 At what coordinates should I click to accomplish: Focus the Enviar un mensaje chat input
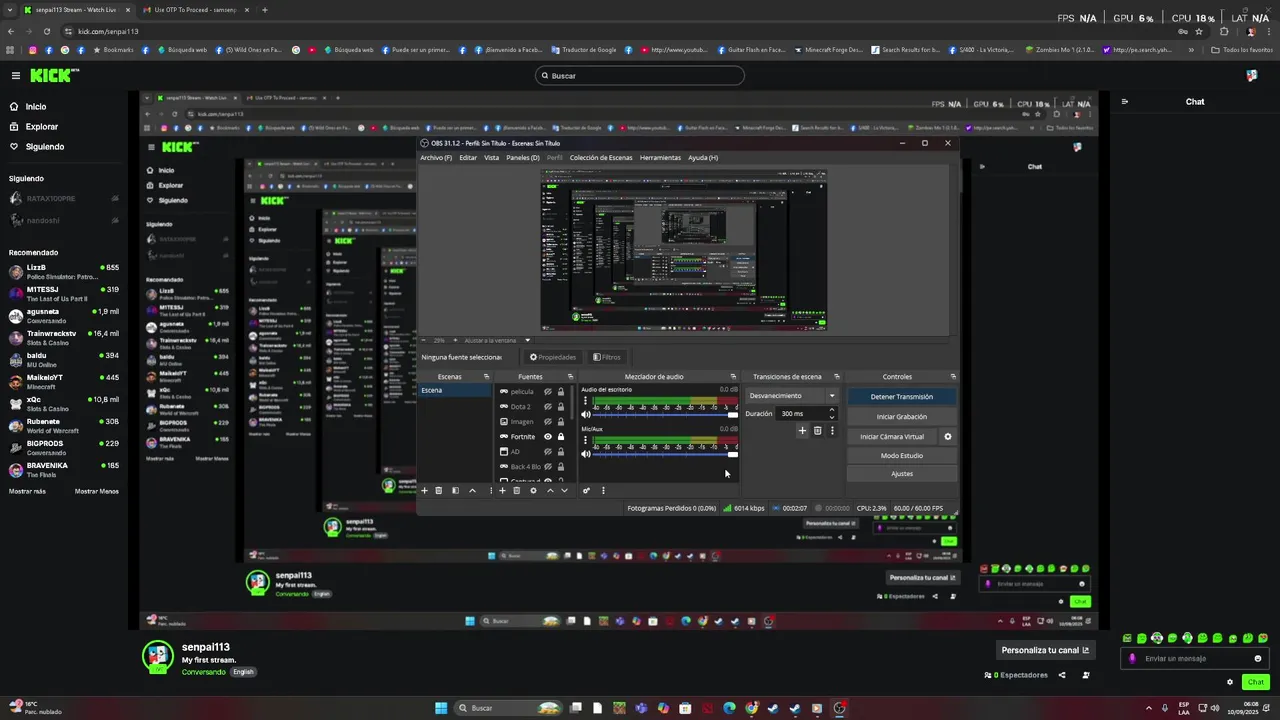(1196, 658)
